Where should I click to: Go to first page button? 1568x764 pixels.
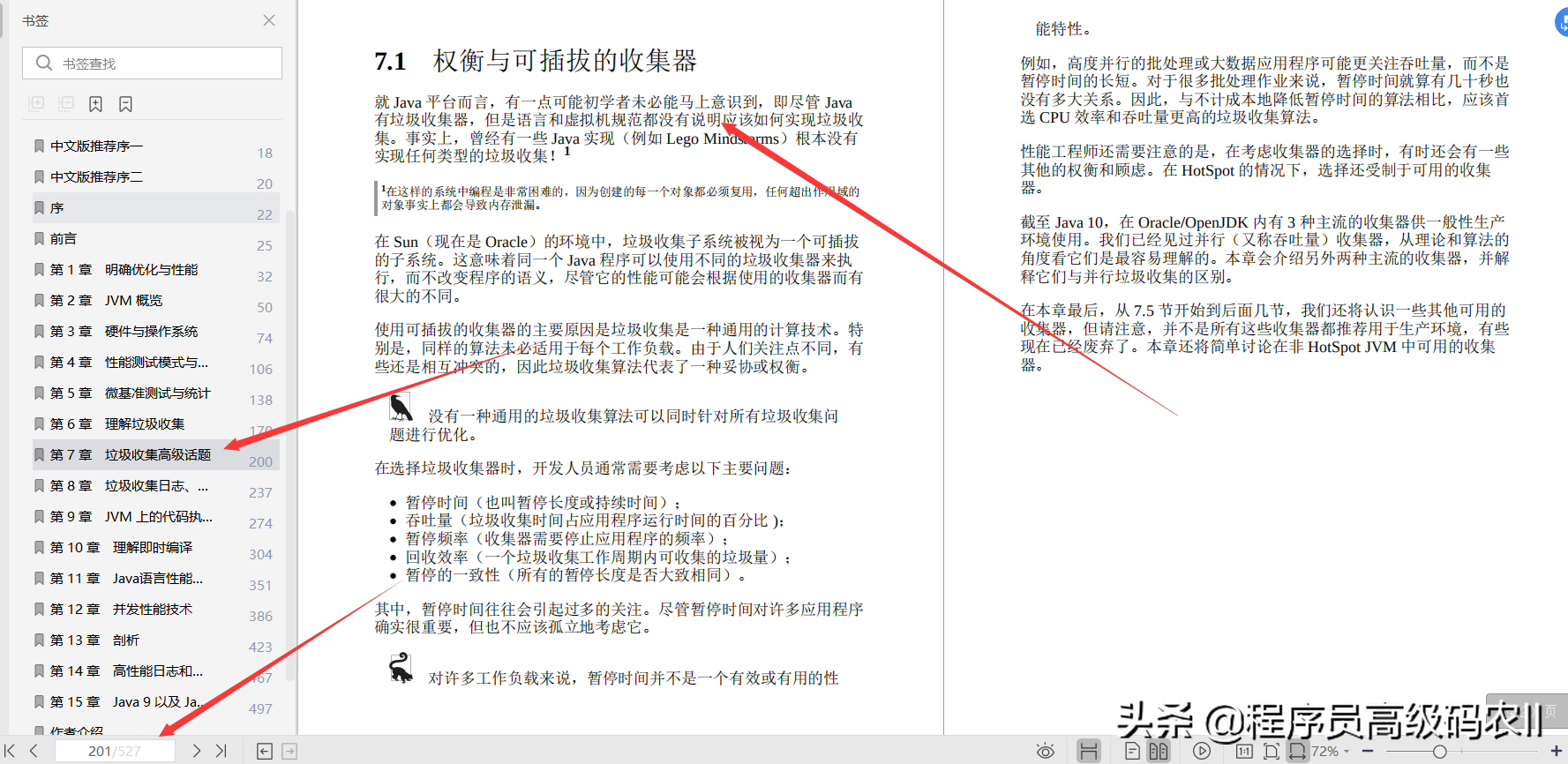[11, 751]
